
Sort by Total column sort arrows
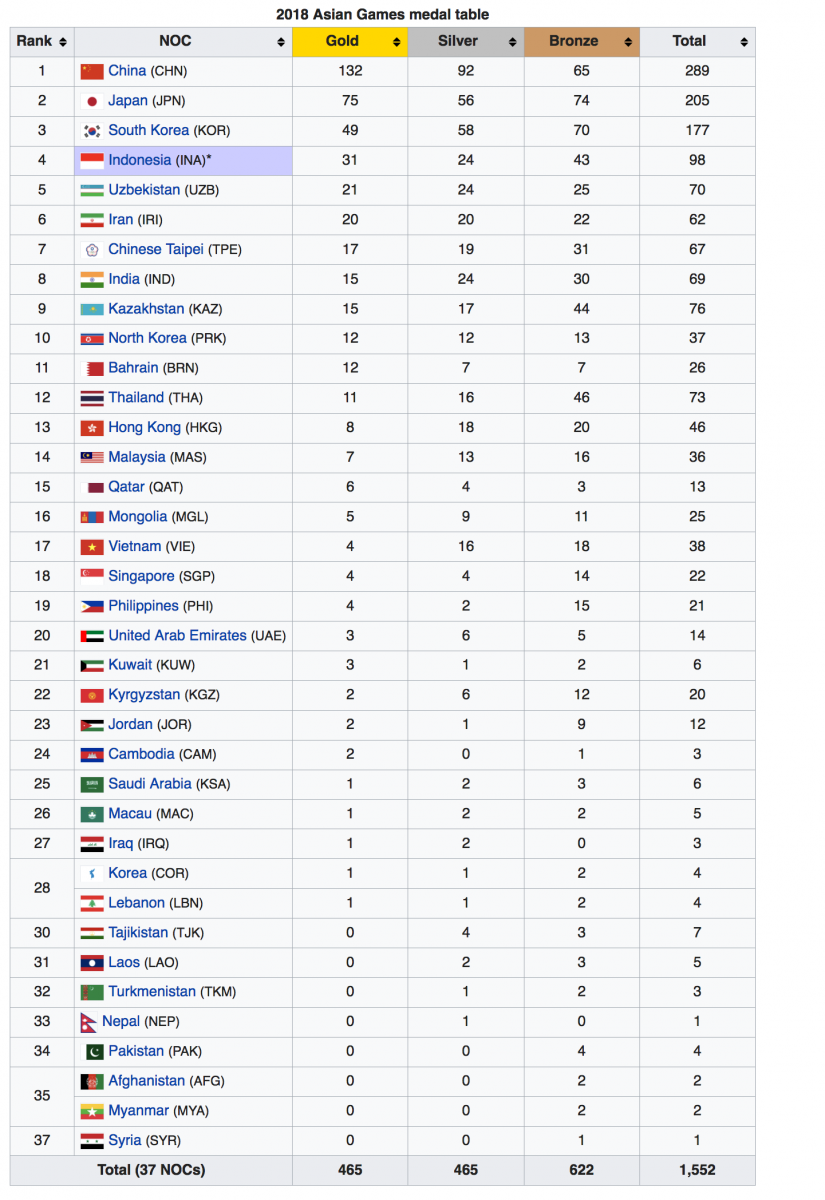[744, 42]
